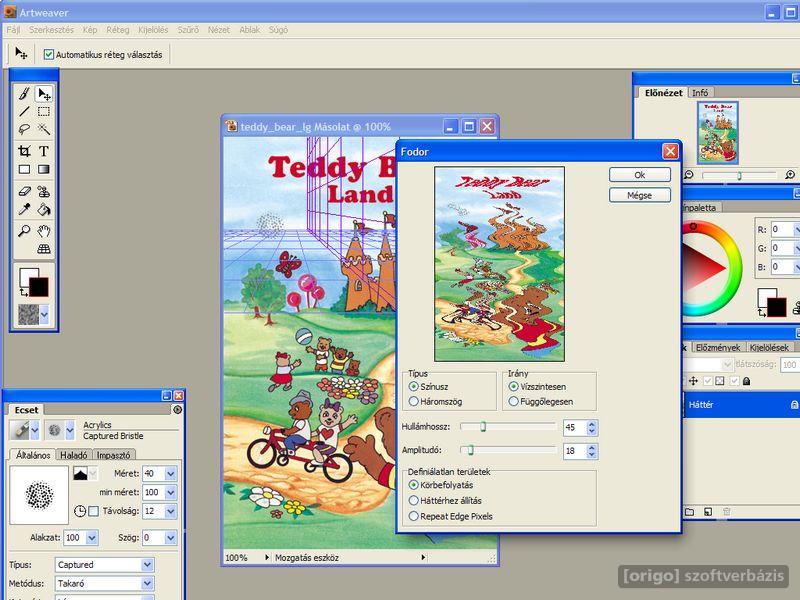
Task: Click new layer icon at layers panel bottom
Action: point(708,512)
